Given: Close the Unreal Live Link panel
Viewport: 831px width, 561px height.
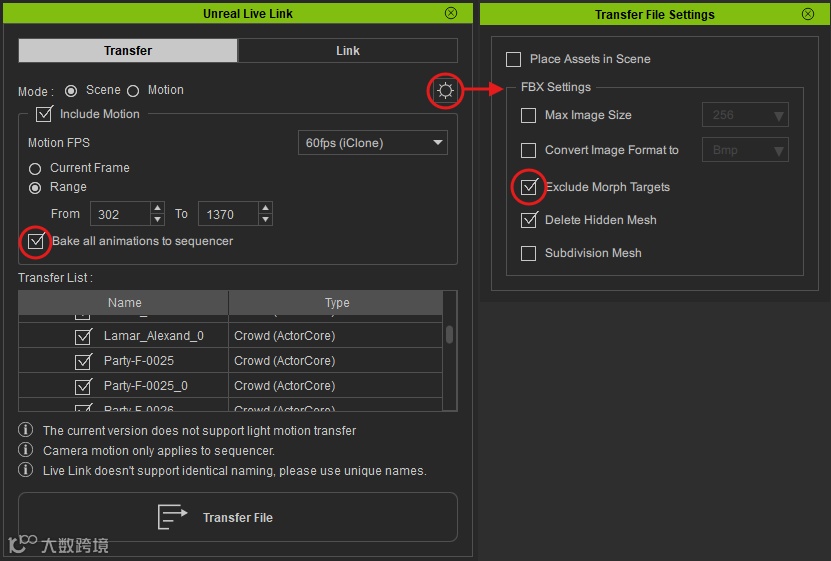Looking at the screenshot, I should click(x=450, y=13).
